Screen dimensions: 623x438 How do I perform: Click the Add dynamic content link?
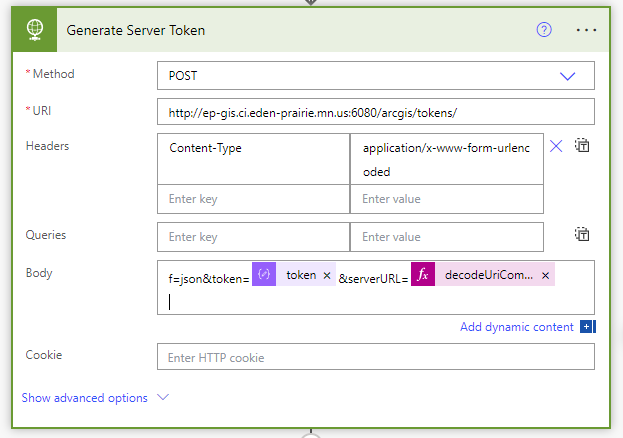(x=516, y=327)
